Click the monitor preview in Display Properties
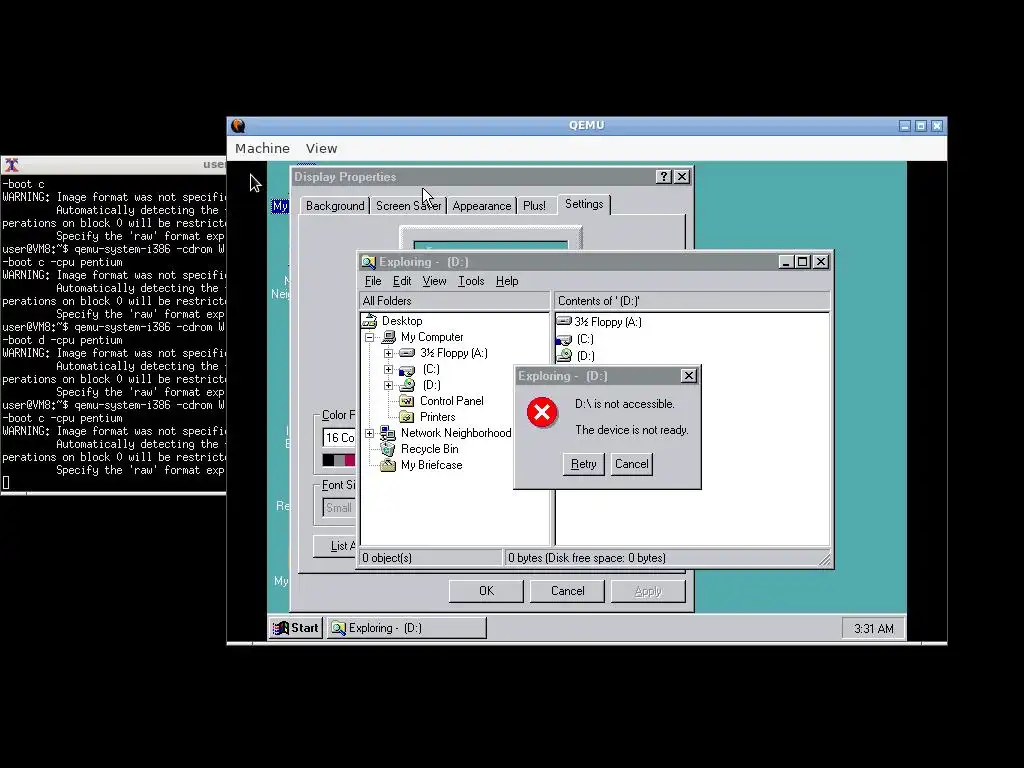 pos(490,238)
